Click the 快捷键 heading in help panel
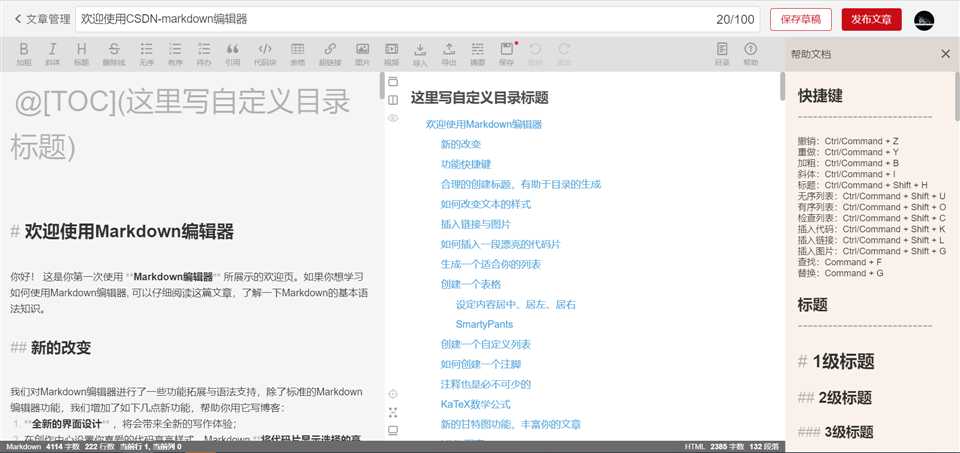960x453 pixels. 820,96
